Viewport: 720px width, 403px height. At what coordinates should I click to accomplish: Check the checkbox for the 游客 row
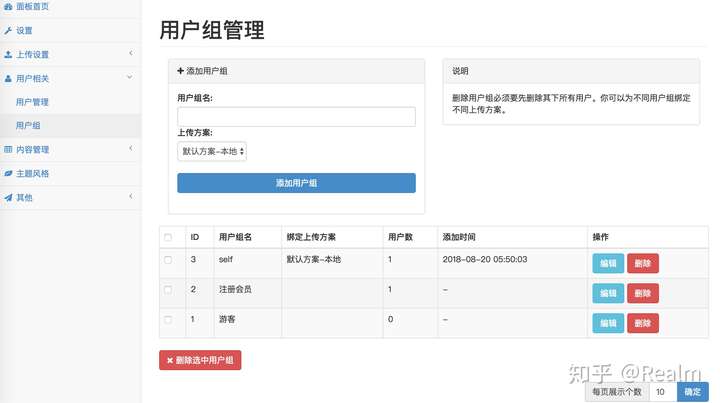(168, 319)
